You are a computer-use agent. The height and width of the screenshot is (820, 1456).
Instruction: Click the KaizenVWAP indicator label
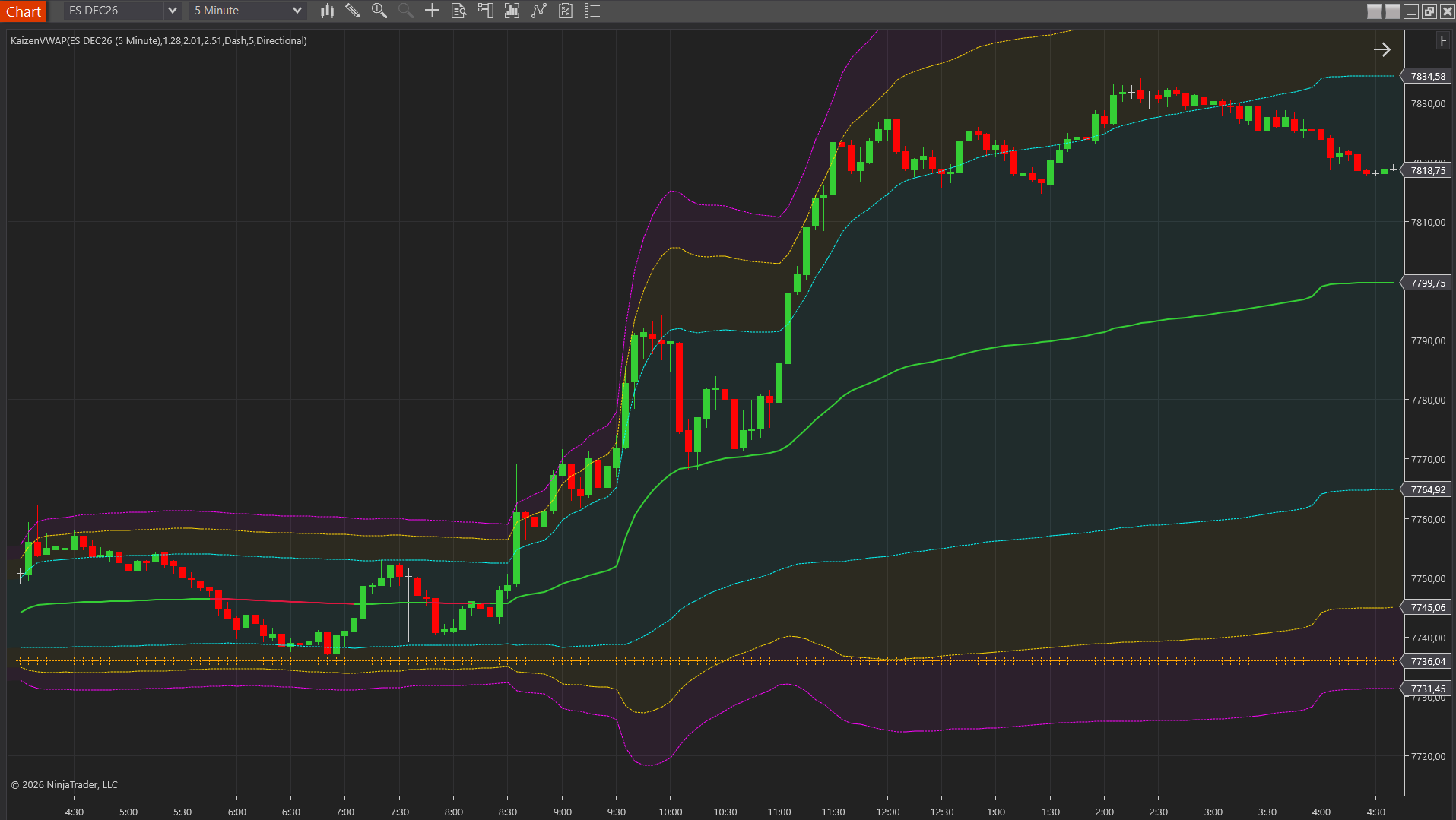click(x=159, y=40)
